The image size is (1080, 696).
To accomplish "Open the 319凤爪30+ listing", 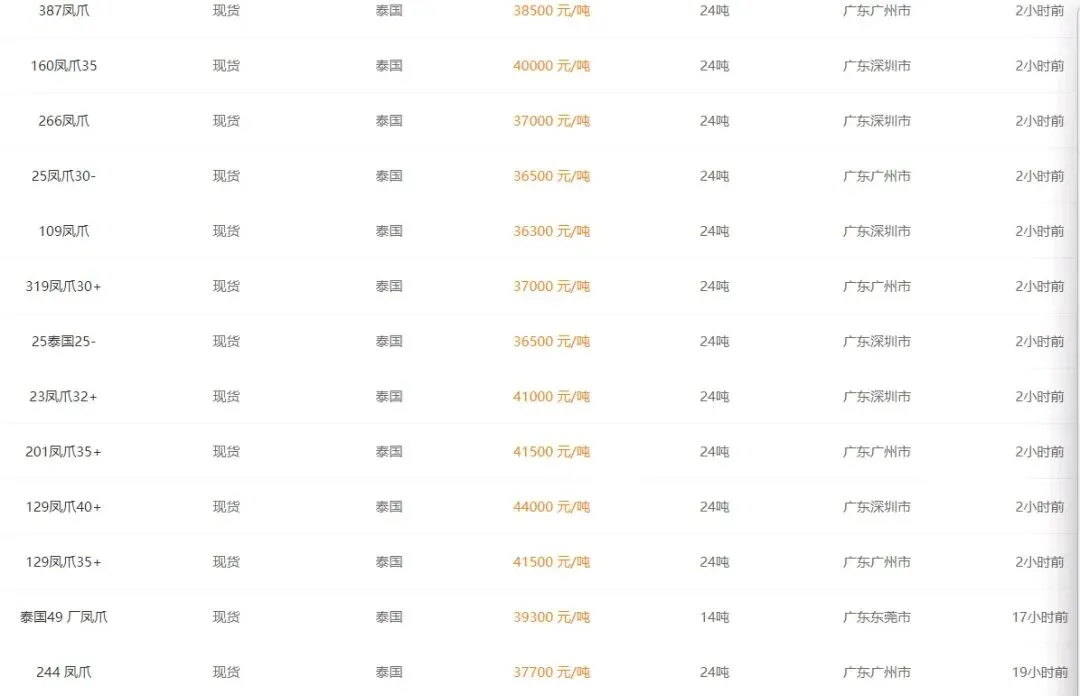I will tap(63, 286).
